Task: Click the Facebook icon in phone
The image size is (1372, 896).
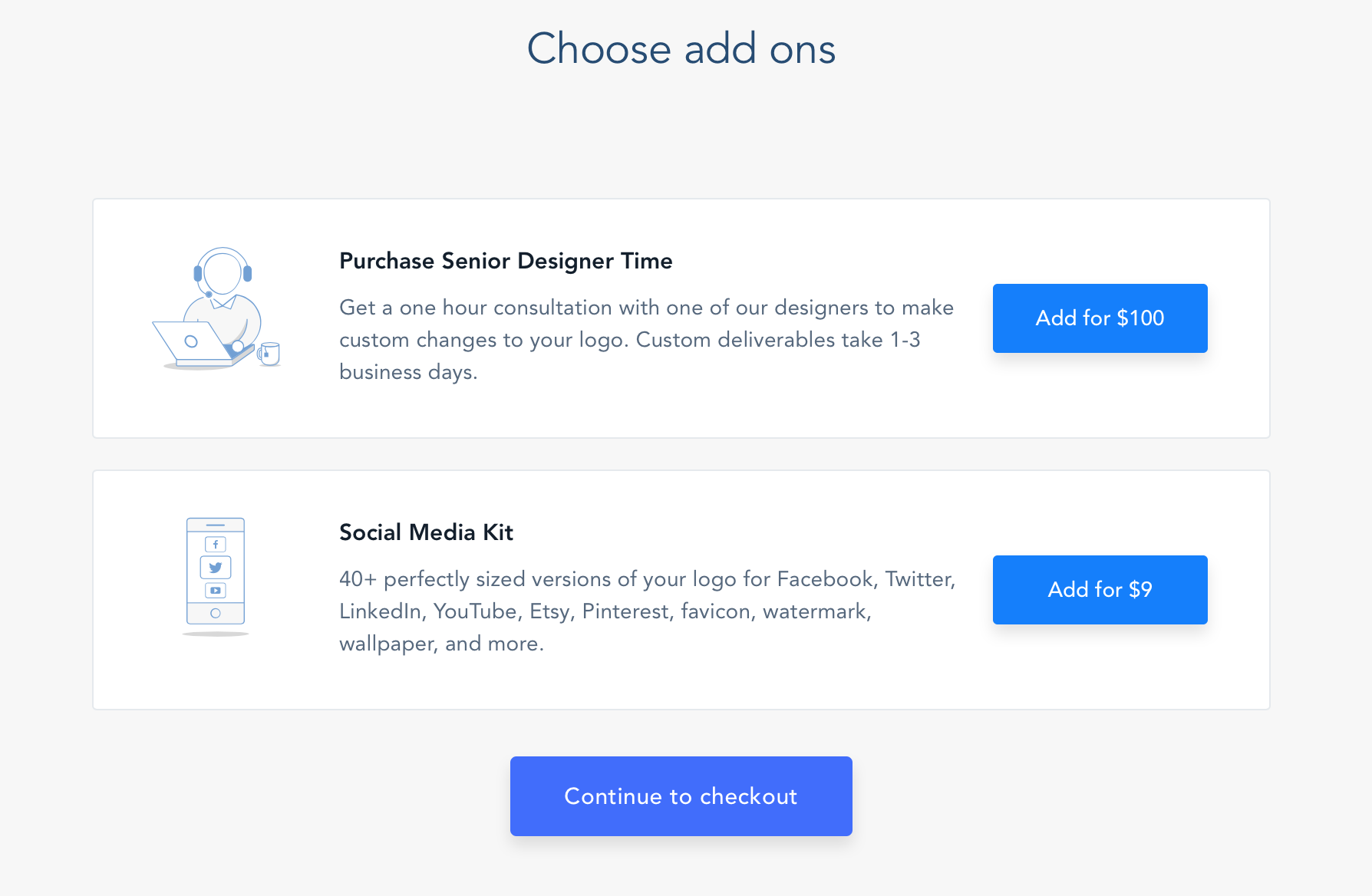Action: [216, 544]
